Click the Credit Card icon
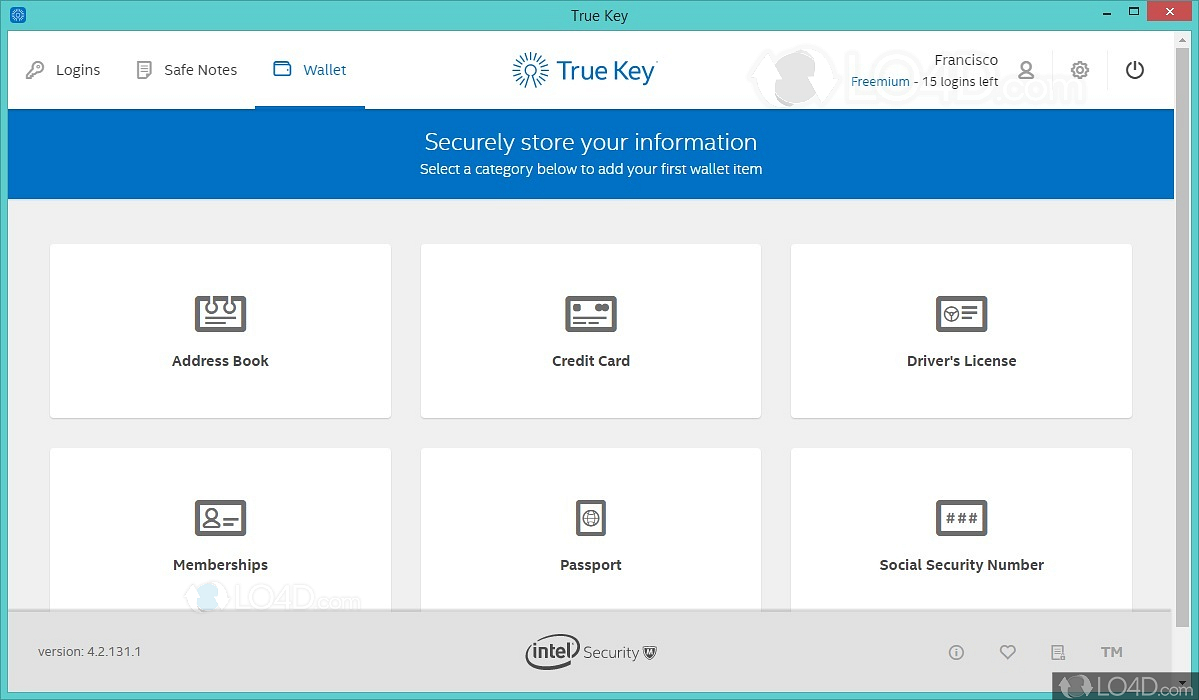This screenshot has width=1199, height=700. [x=591, y=314]
